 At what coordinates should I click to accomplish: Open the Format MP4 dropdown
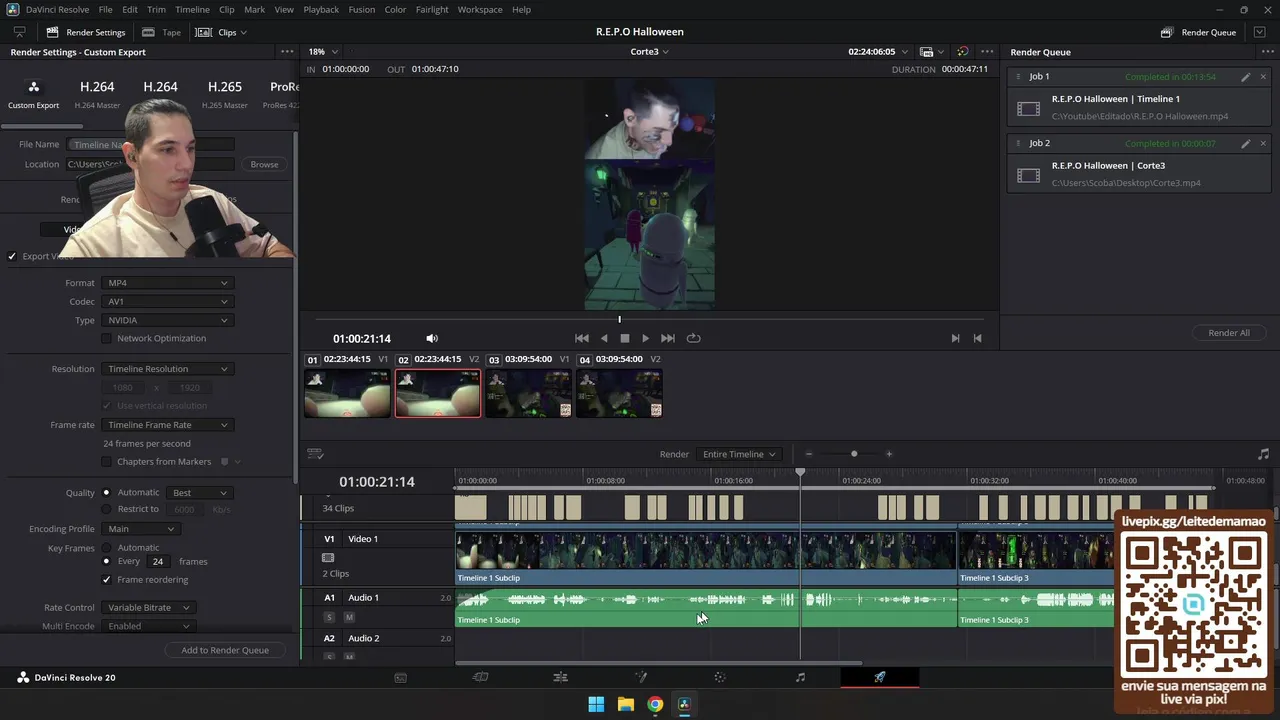[167, 283]
